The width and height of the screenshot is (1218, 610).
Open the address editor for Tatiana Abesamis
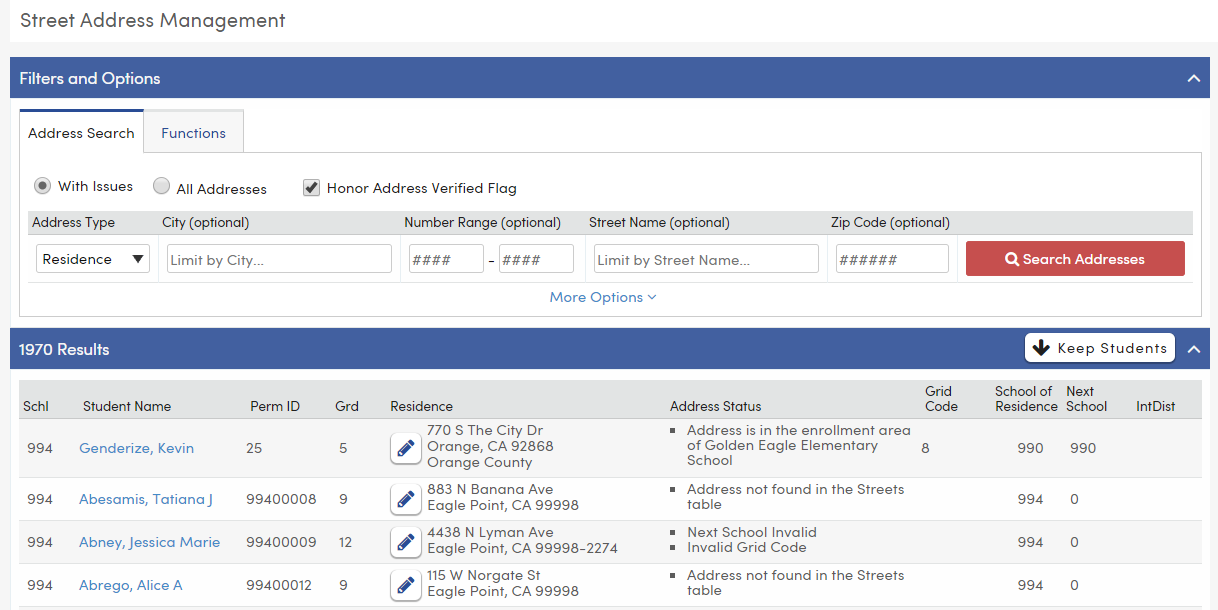tap(405, 498)
